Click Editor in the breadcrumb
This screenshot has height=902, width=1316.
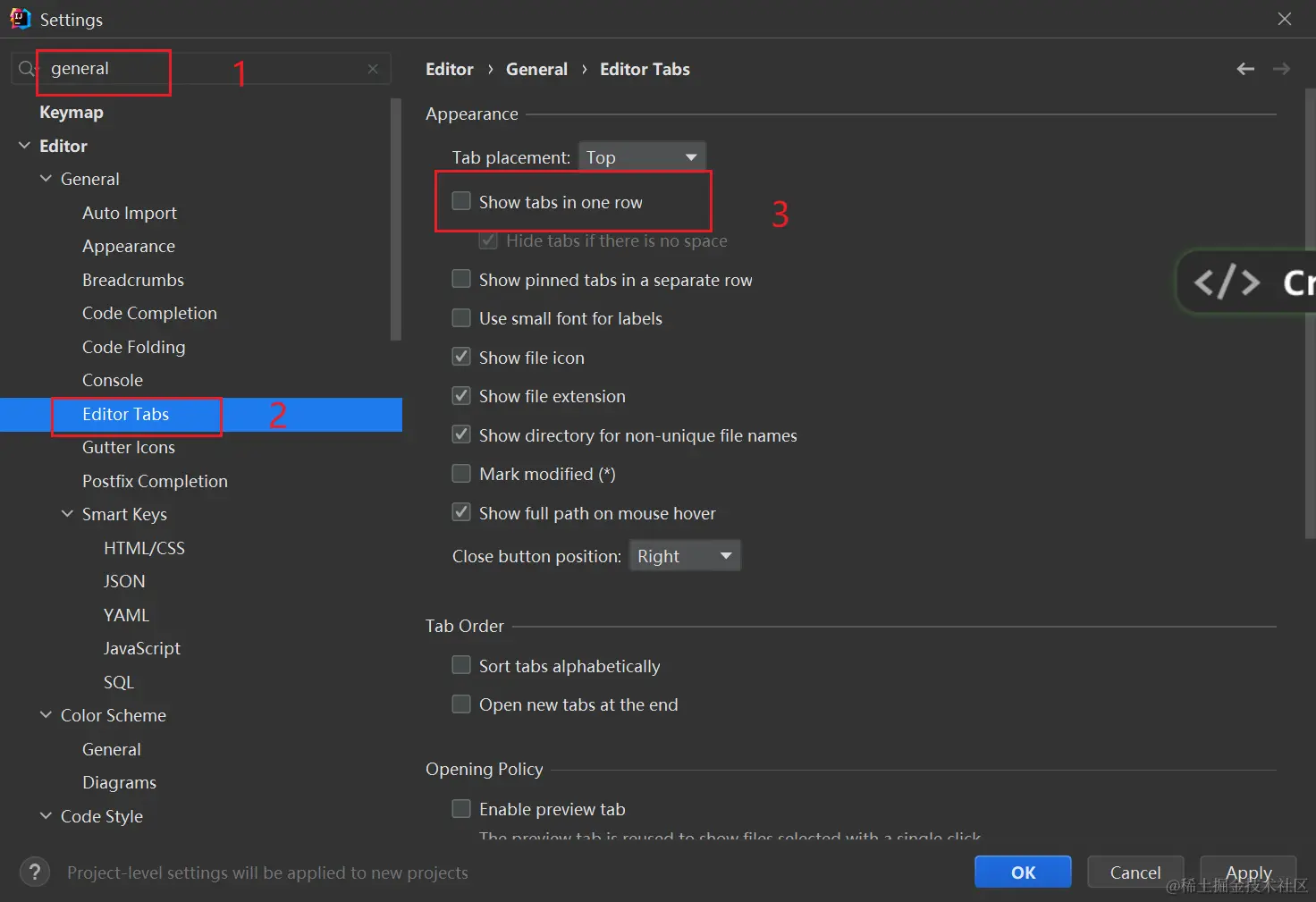pyautogui.click(x=449, y=69)
